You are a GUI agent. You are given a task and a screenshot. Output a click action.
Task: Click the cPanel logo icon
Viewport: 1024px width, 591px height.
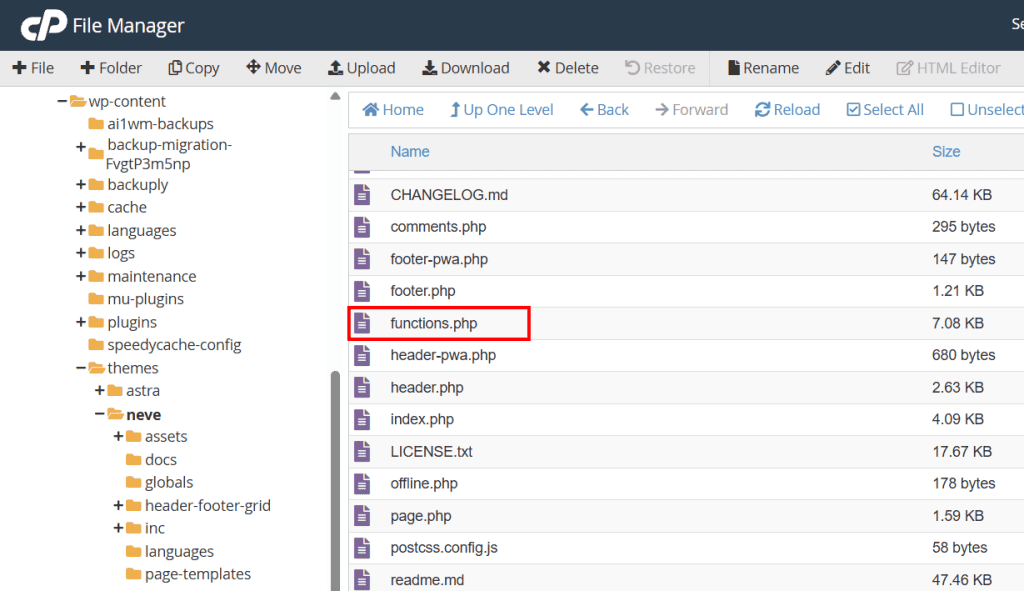coord(43,25)
